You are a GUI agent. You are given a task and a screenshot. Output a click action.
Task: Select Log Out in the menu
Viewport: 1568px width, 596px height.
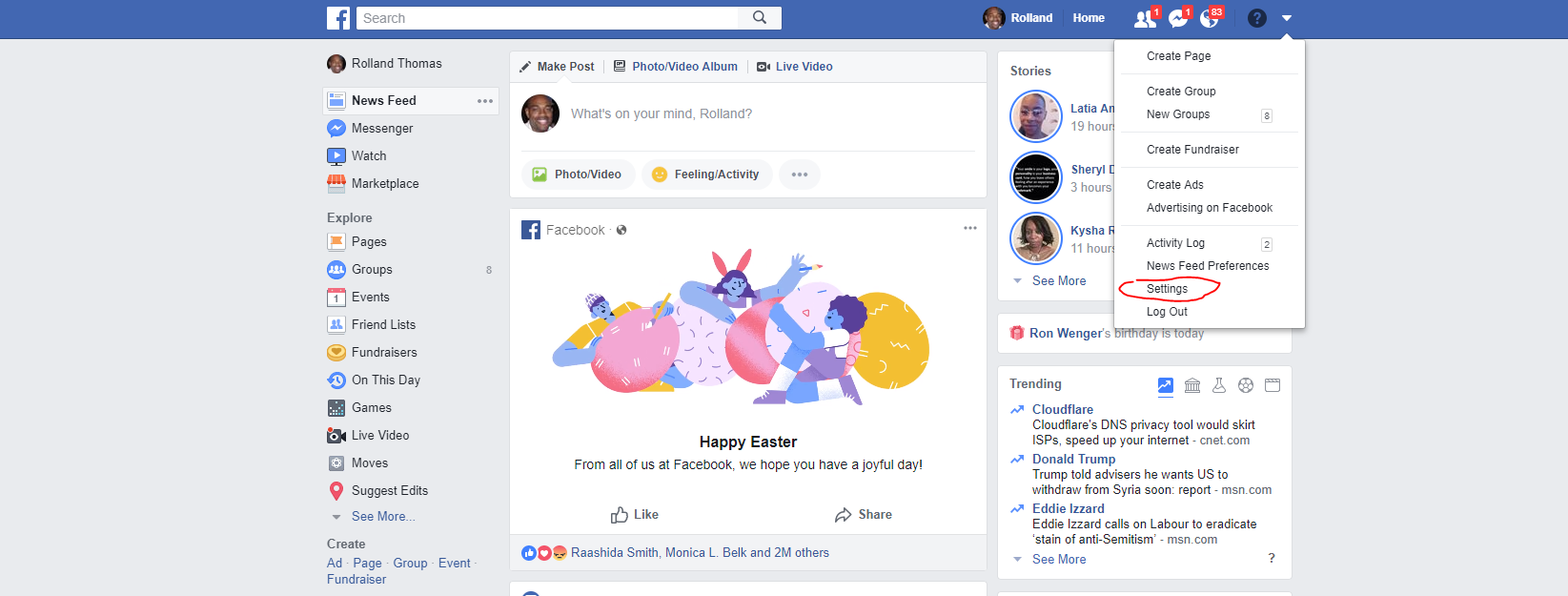(1167, 312)
